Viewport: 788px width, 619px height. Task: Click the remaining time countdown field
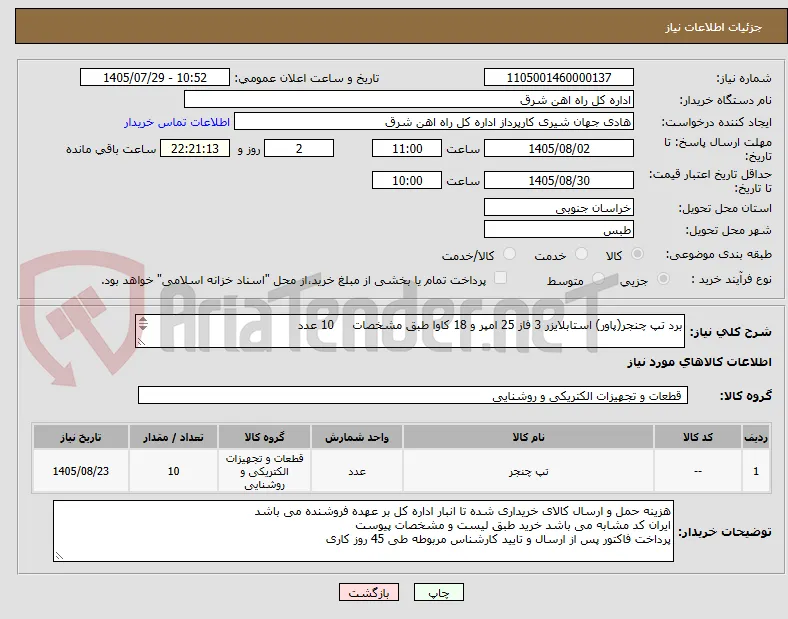point(195,149)
